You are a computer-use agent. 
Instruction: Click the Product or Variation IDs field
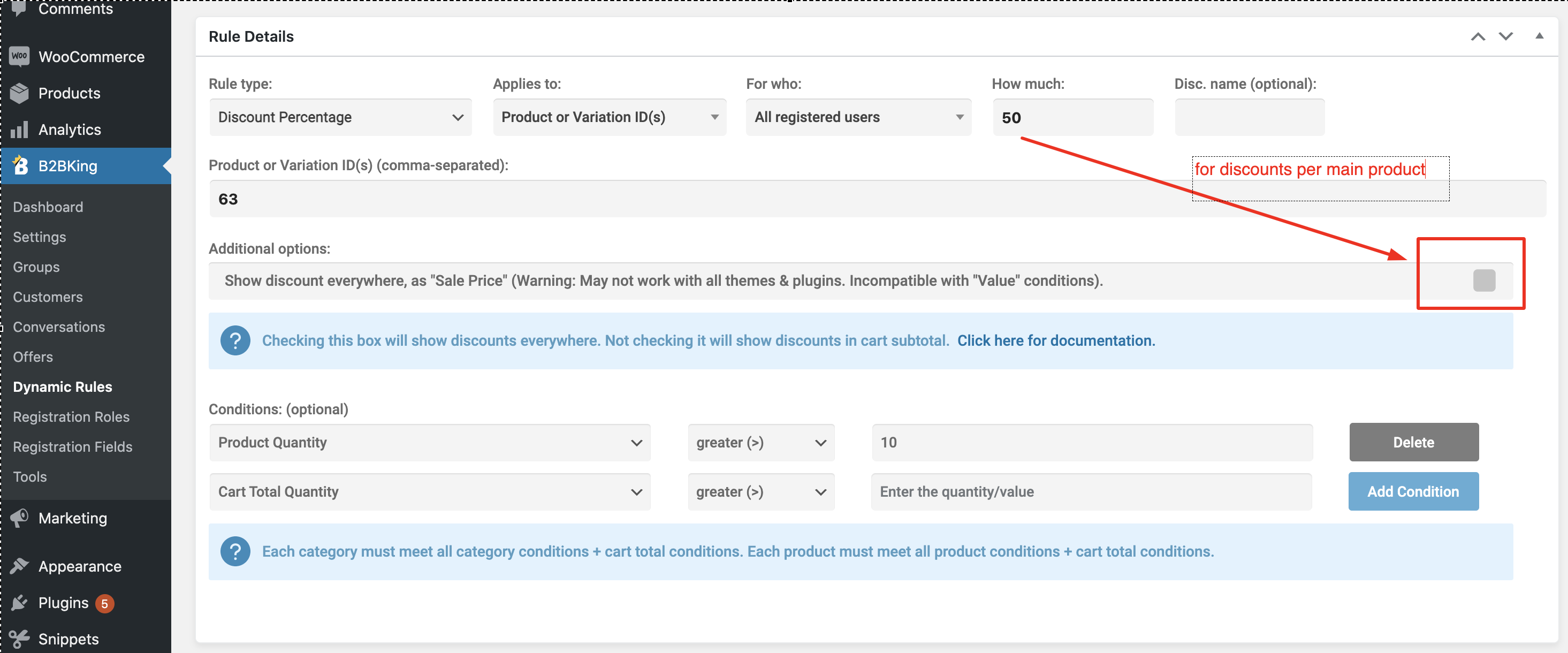[x=877, y=199]
